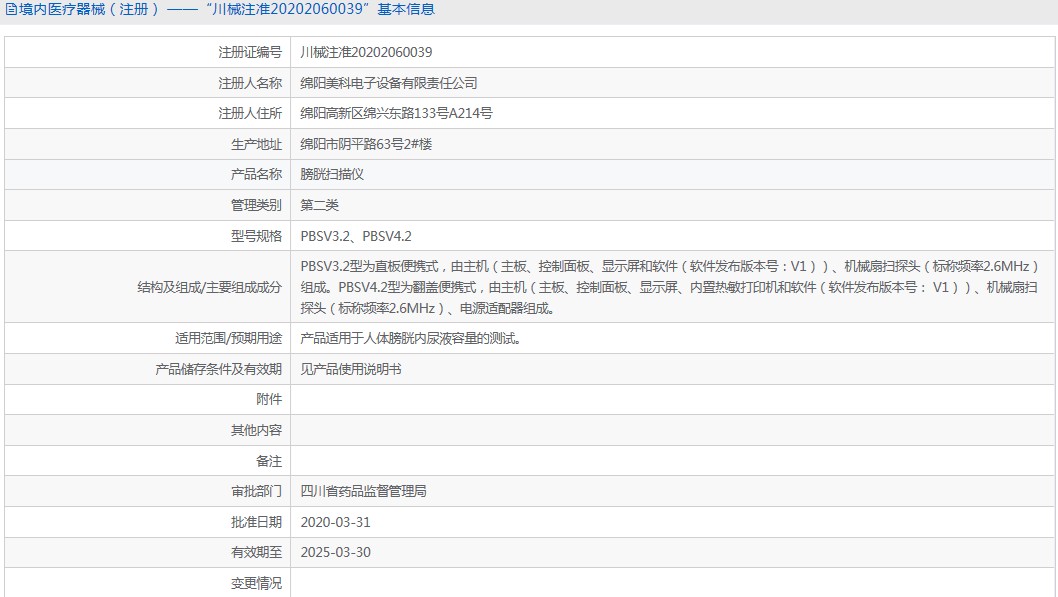The width and height of the screenshot is (1058, 597).
Task: Click the 适用范围/预期用途 label
Action: tap(229, 339)
